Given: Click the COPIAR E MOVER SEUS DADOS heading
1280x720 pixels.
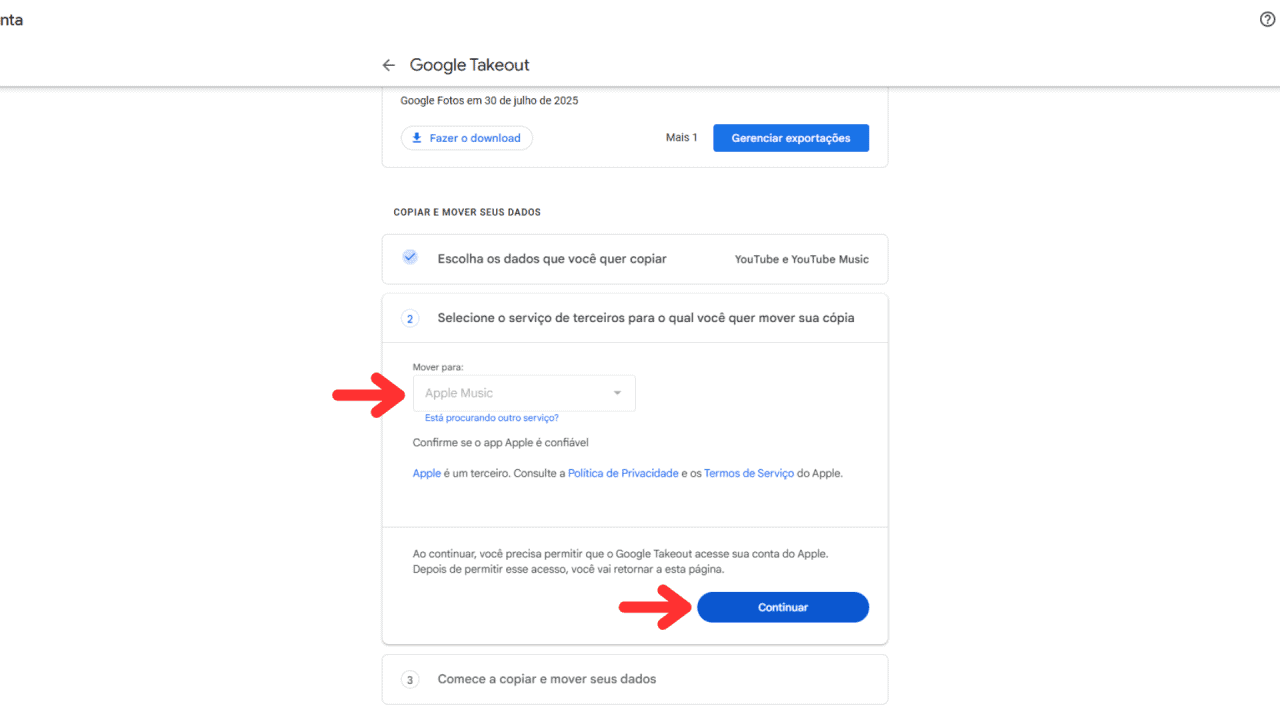Looking at the screenshot, I should coord(467,212).
